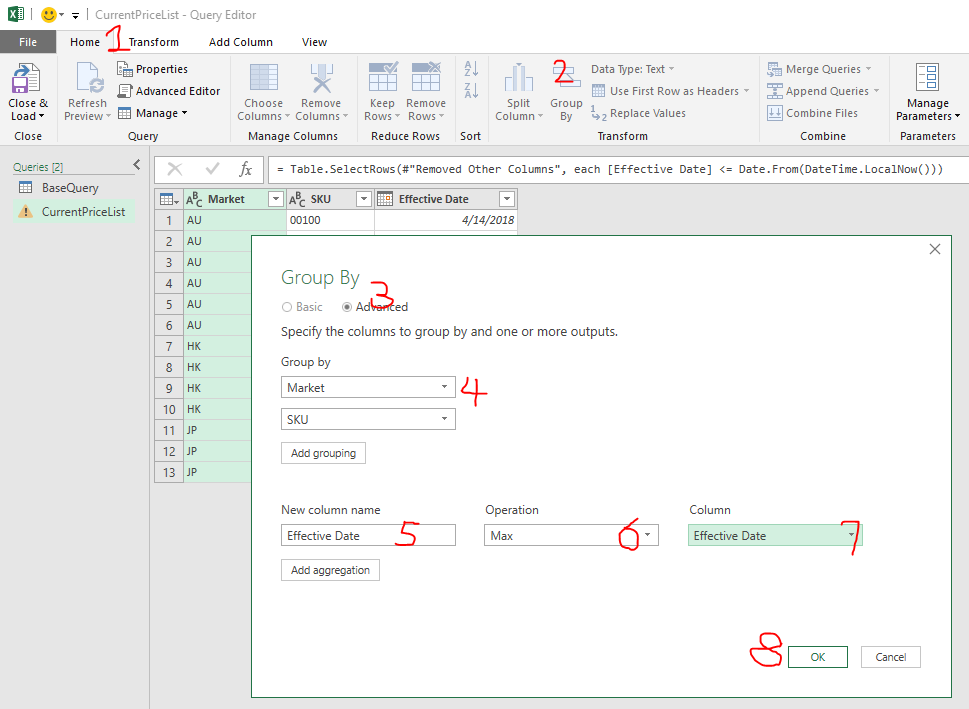The image size is (969, 709).
Task: Open the Add Column ribbon tab
Action: pyautogui.click(x=240, y=42)
